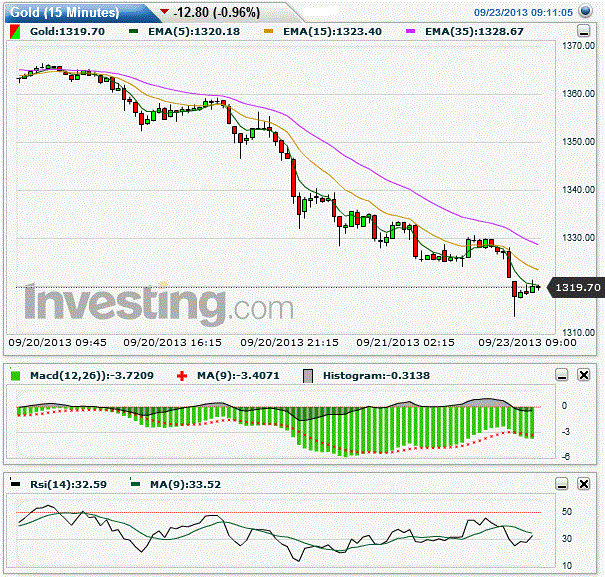Click the 1350.00 price axis label
605x577 pixels.
pyautogui.click(x=578, y=142)
